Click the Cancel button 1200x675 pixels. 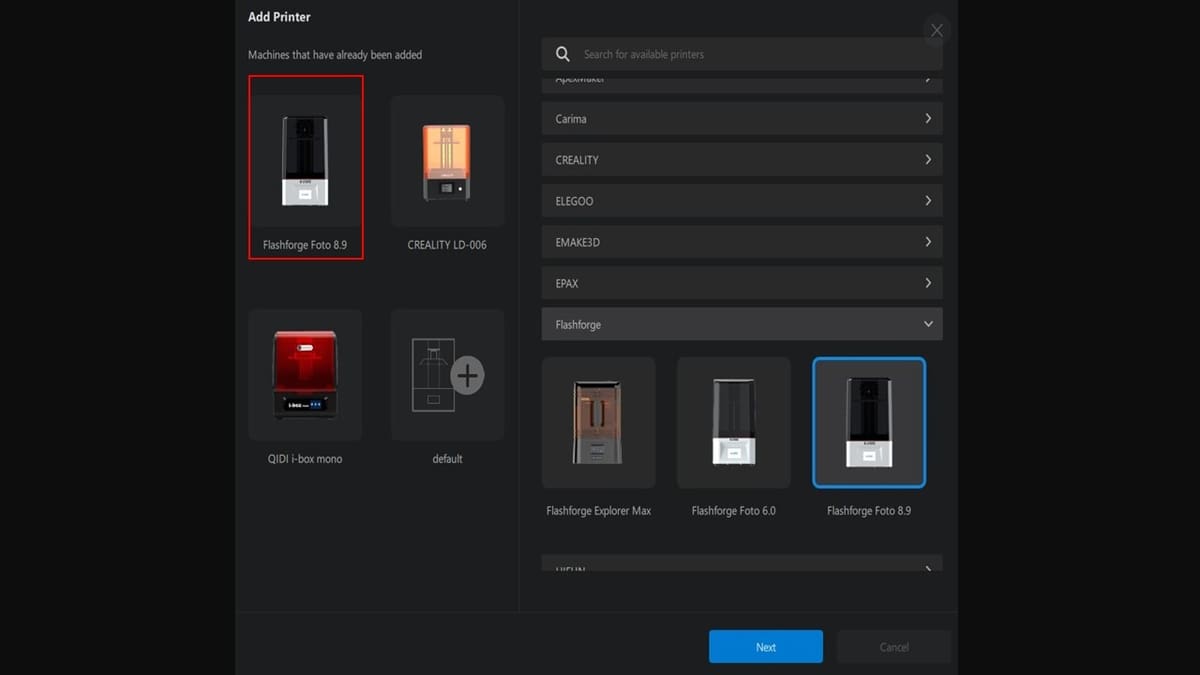[894, 647]
